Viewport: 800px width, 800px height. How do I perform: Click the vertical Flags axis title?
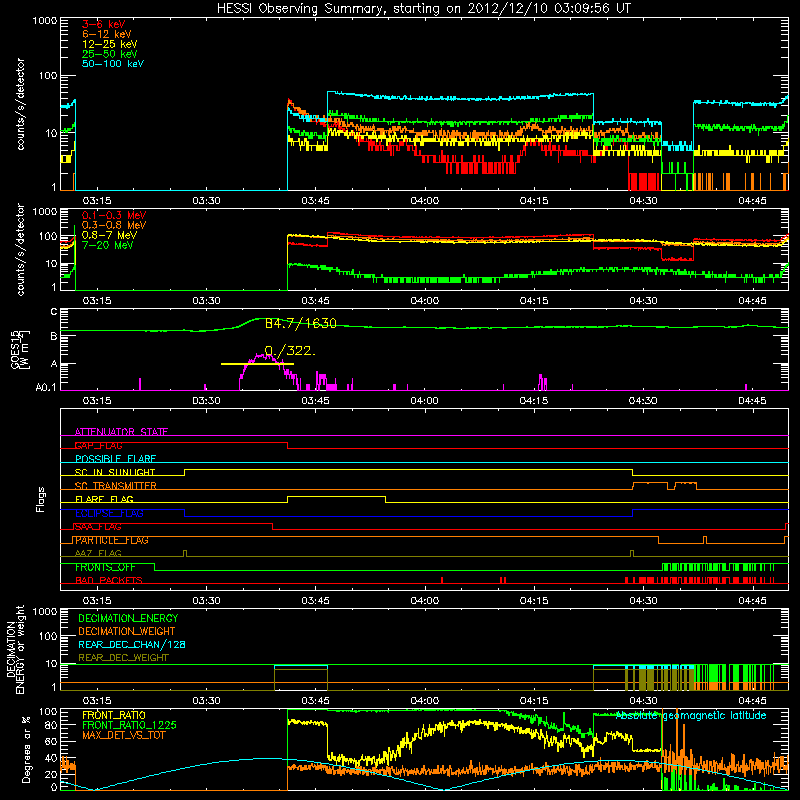(x=41, y=499)
